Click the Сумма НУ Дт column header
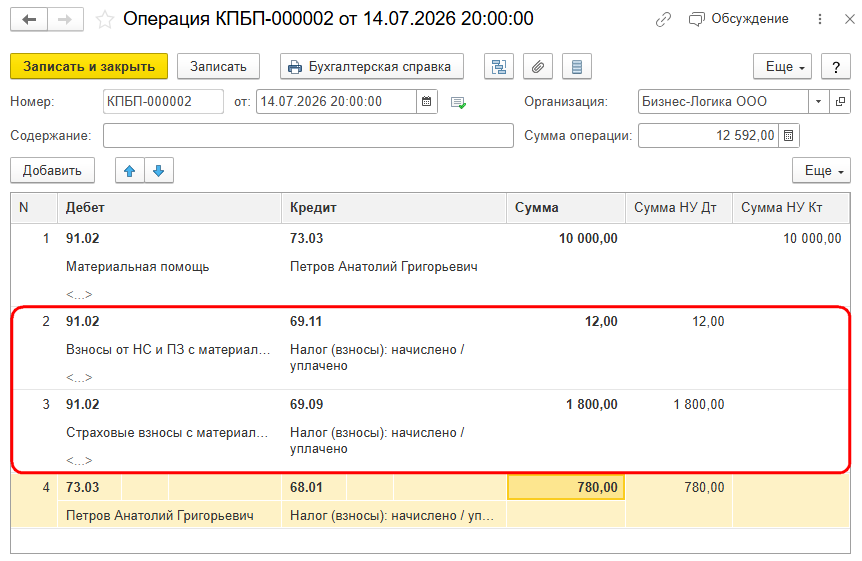862x561 pixels. [678, 208]
